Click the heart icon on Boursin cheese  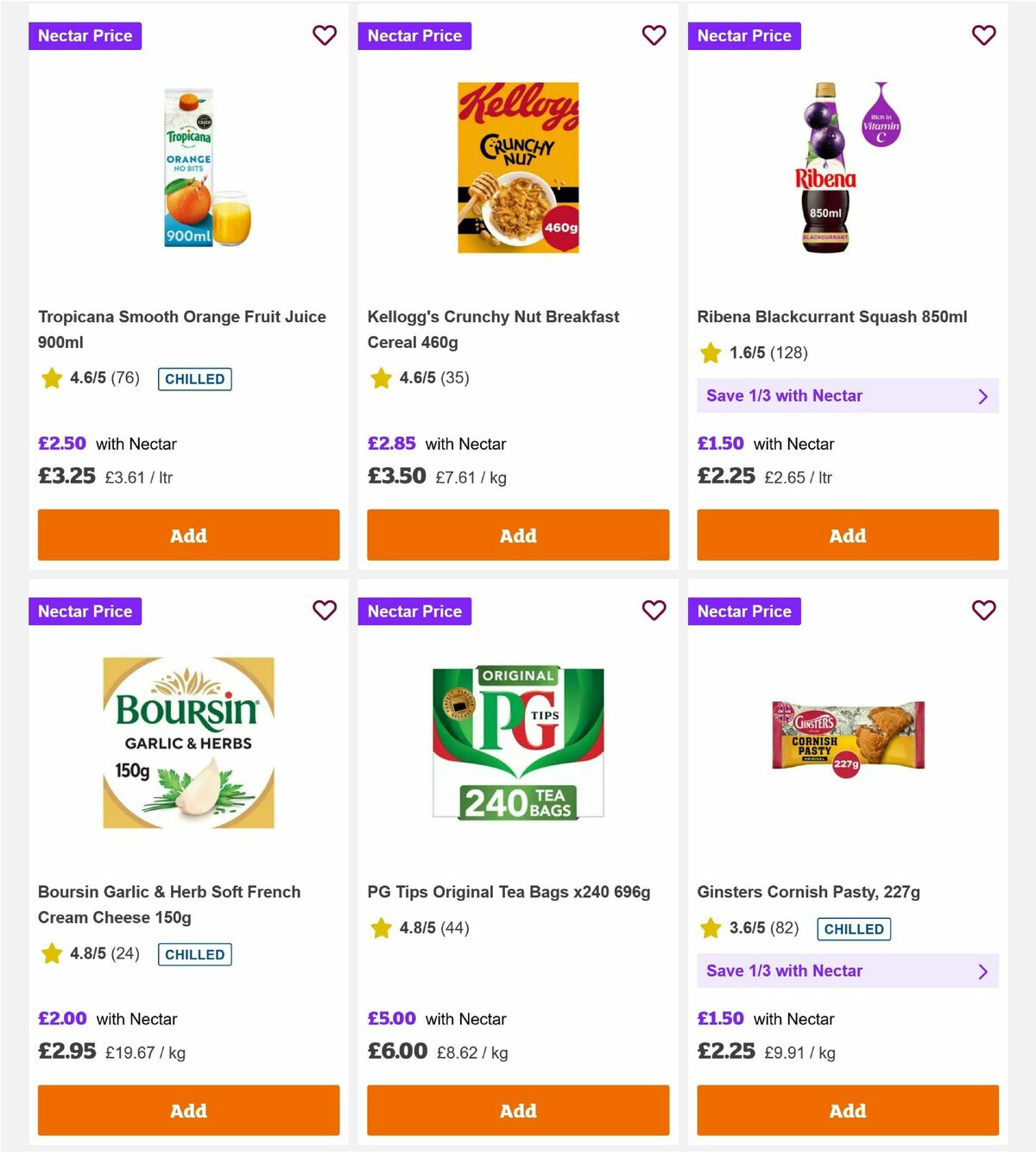tap(325, 611)
